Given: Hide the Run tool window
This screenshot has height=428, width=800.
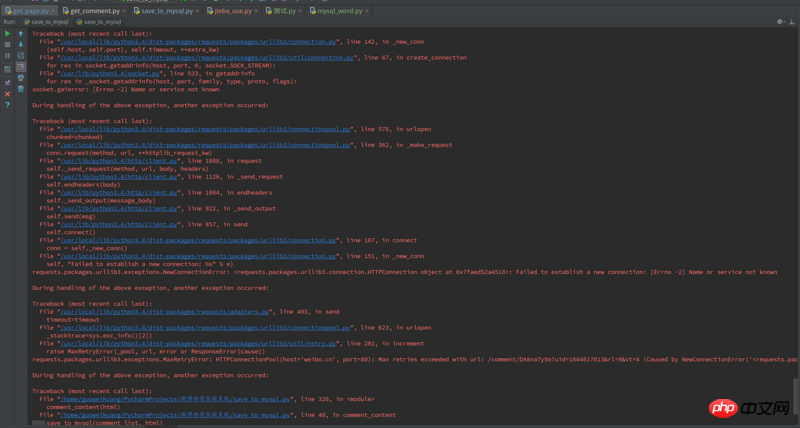Looking at the screenshot, I should pyautogui.click(x=793, y=20).
